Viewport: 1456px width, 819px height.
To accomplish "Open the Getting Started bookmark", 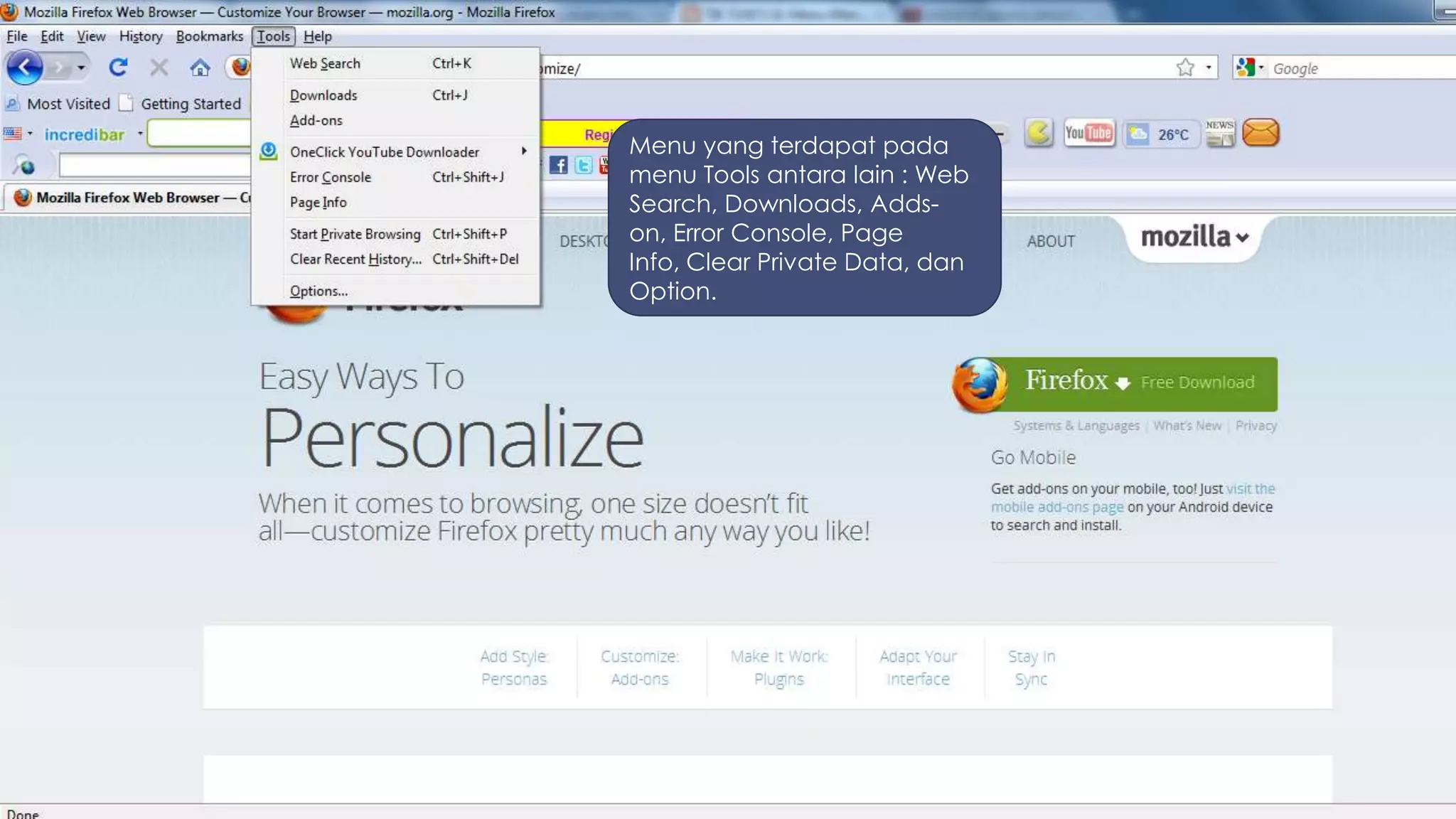I will pos(181,104).
